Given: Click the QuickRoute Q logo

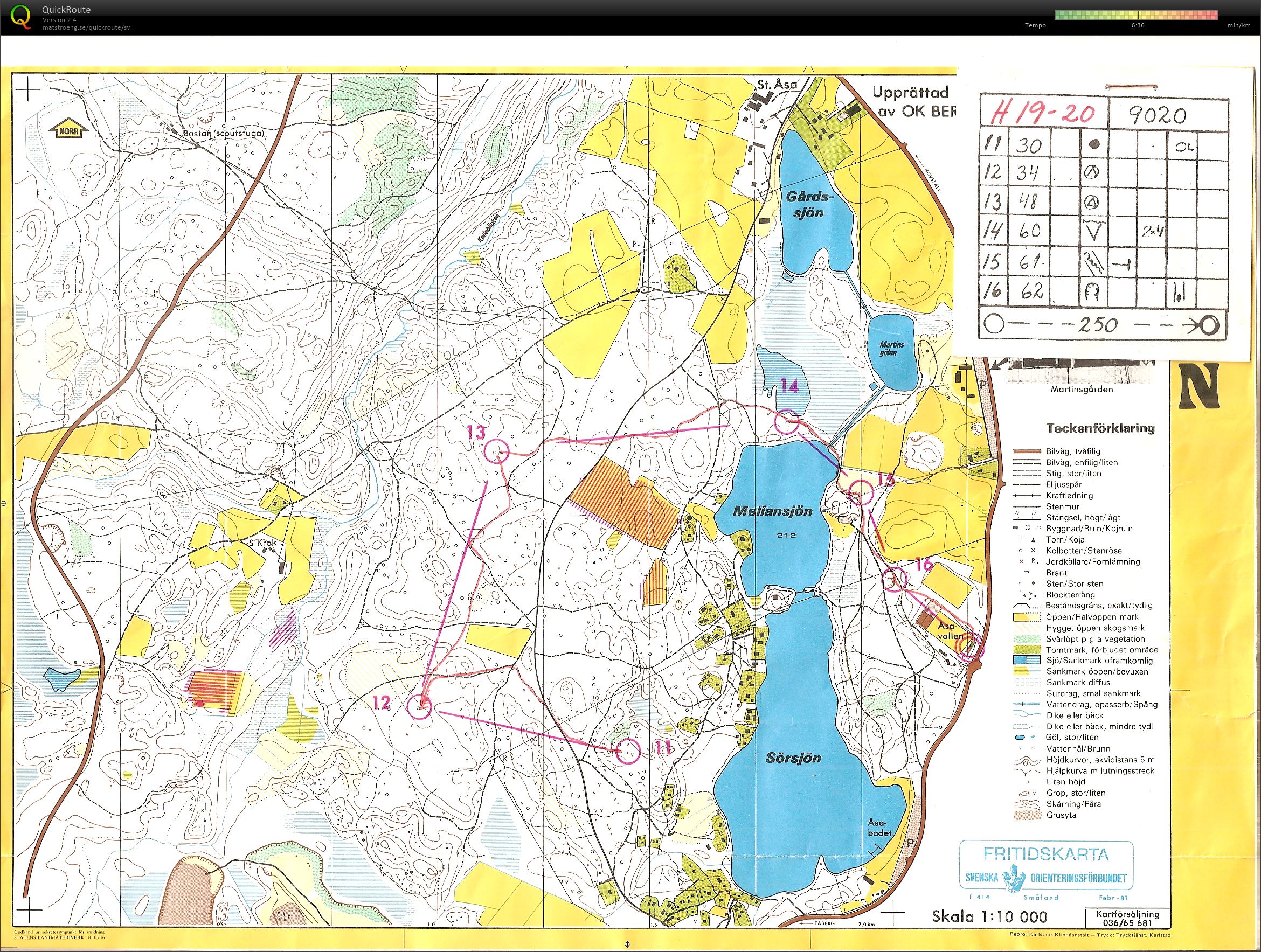Looking at the screenshot, I should tap(20, 17).
